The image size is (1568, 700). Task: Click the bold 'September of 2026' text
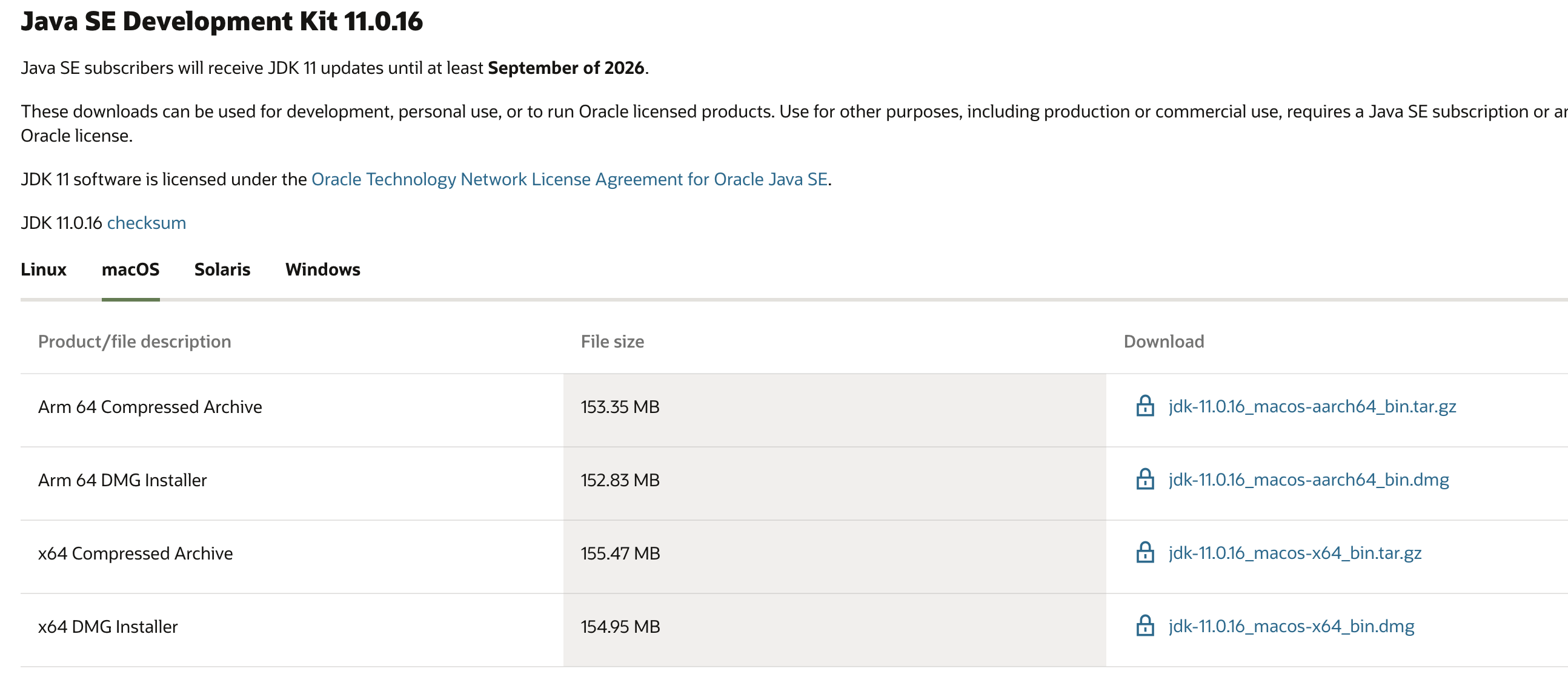566,68
